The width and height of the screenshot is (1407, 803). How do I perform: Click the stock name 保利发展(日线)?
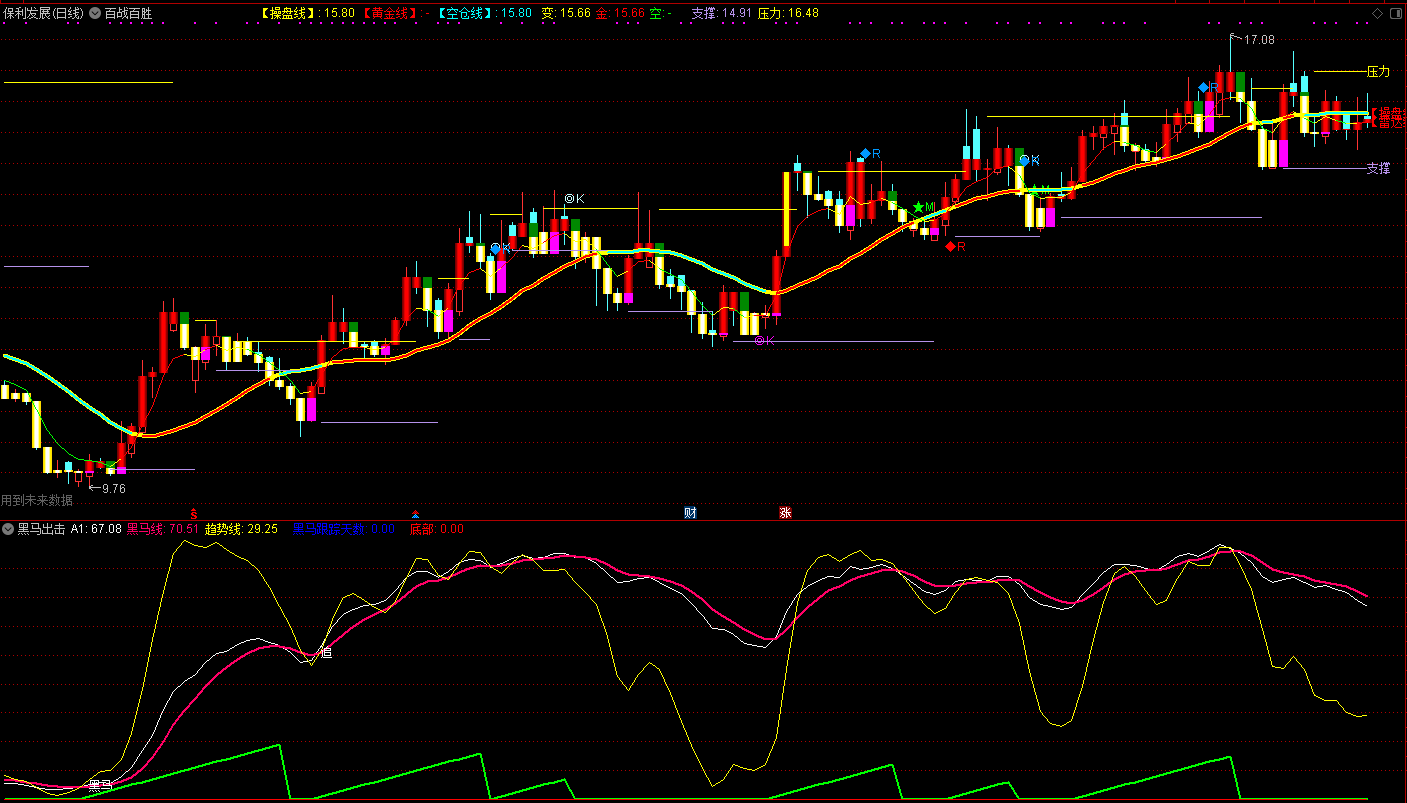click(44, 14)
